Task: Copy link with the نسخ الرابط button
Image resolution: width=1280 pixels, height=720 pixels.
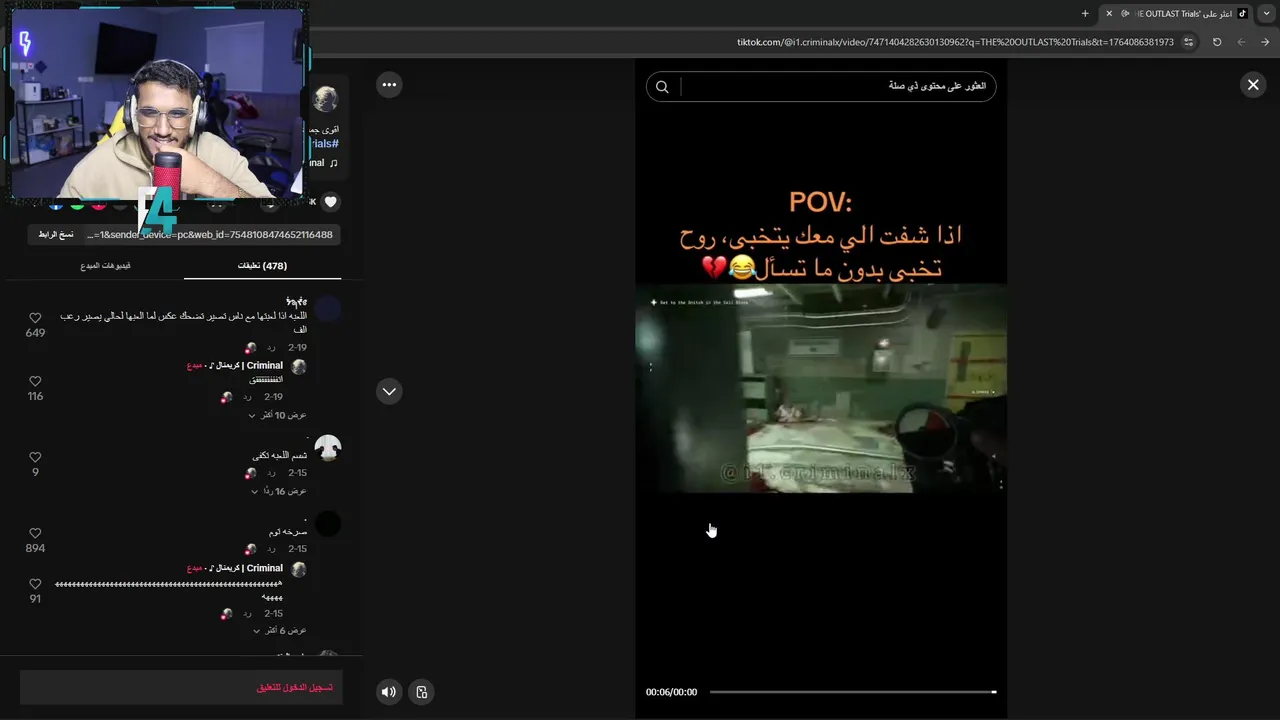Action: pyautogui.click(x=56, y=234)
